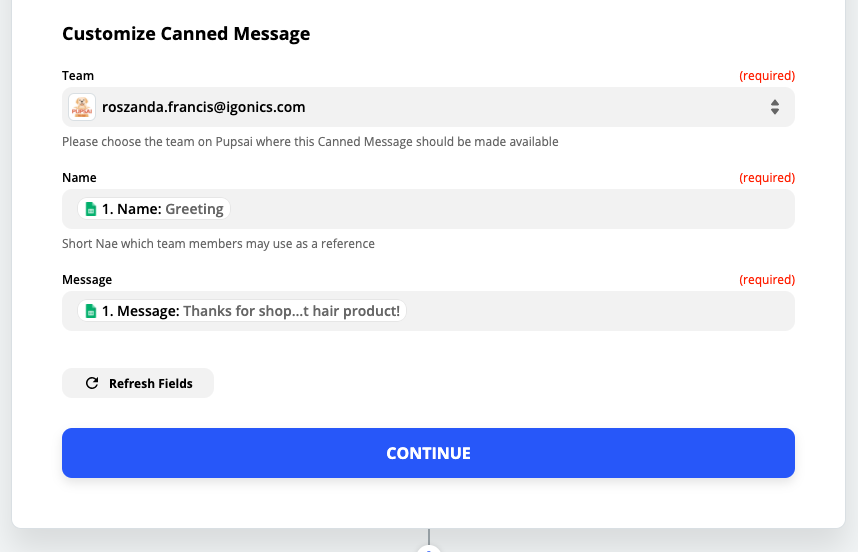Viewport: 858px width, 552px height.
Task: Click the circular refresh arrow icon
Action: click(92, 383)
